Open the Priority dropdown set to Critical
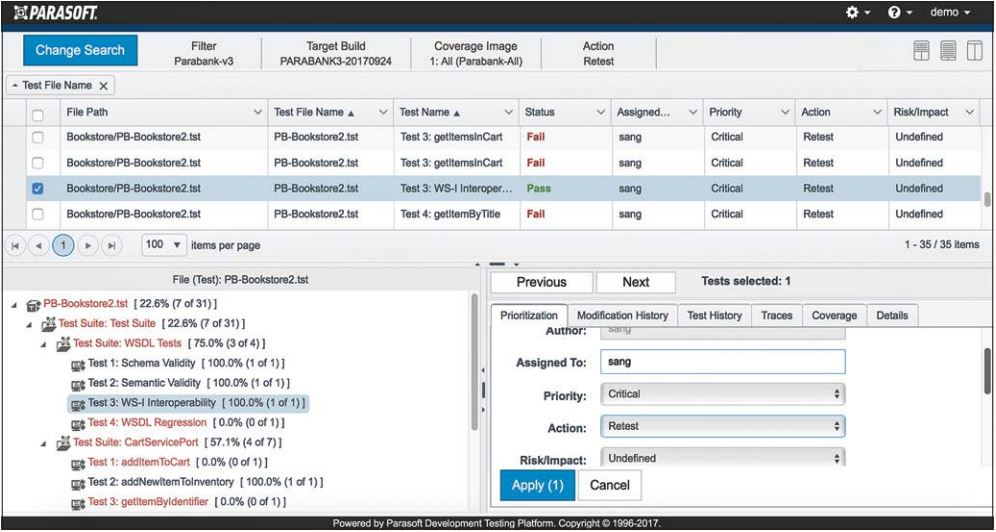This screenshot has height=532, width=996. 723,394
